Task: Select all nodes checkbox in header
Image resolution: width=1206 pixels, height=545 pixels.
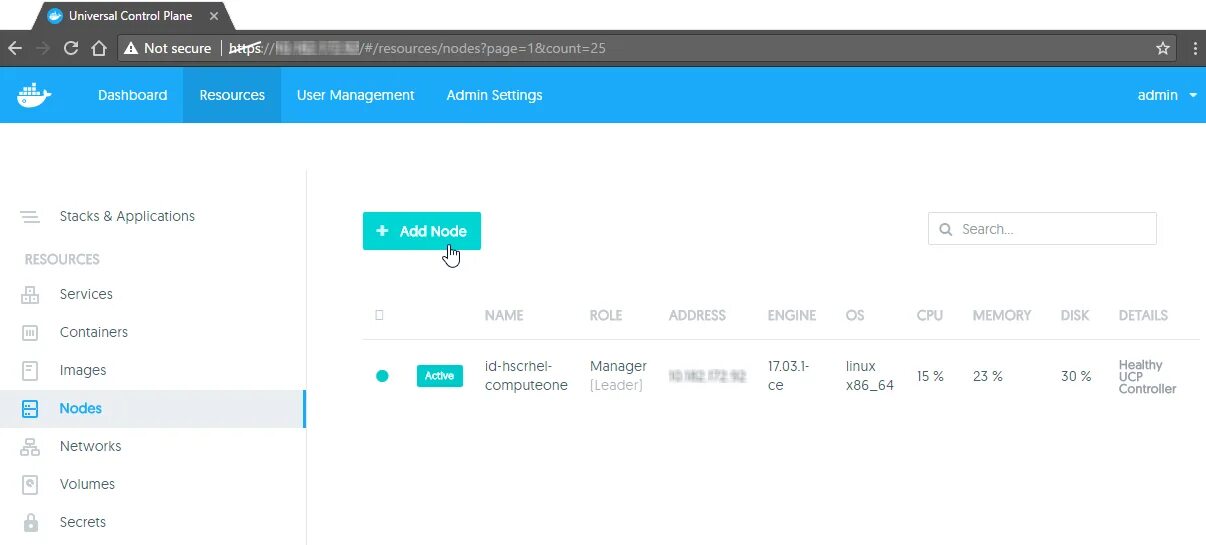Action: 379,315
